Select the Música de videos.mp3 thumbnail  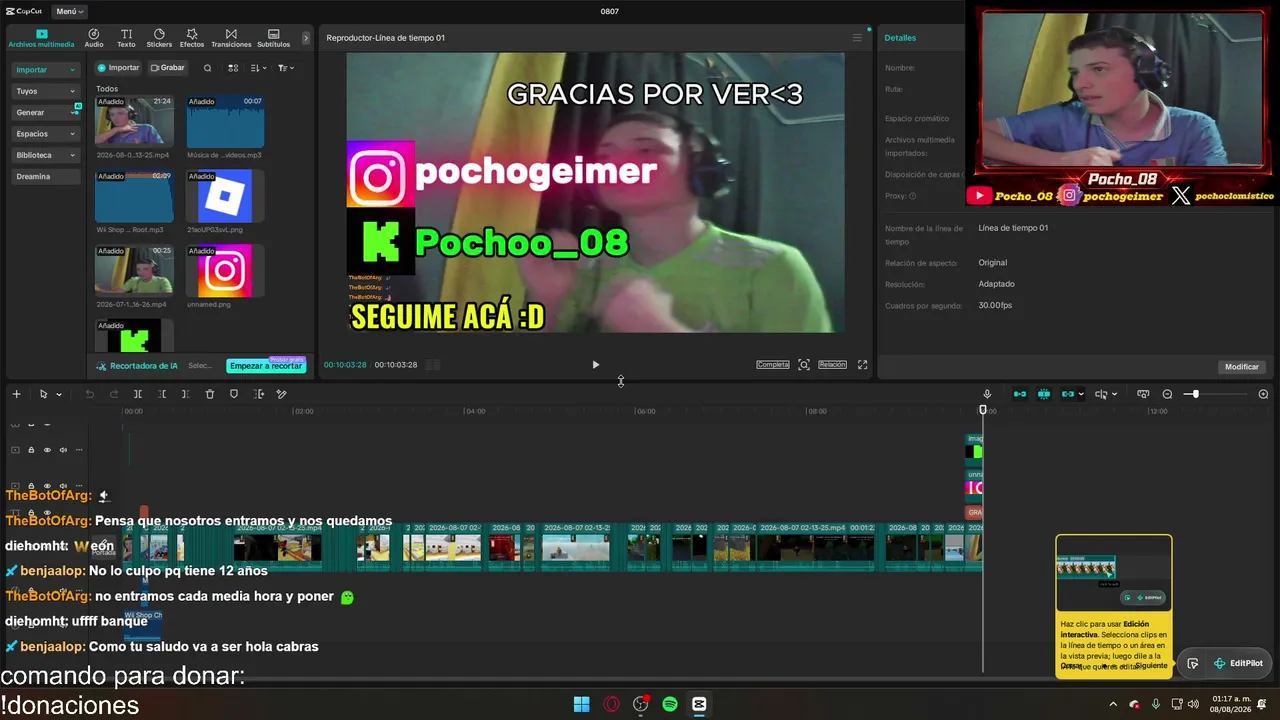(x=225, y=122)
